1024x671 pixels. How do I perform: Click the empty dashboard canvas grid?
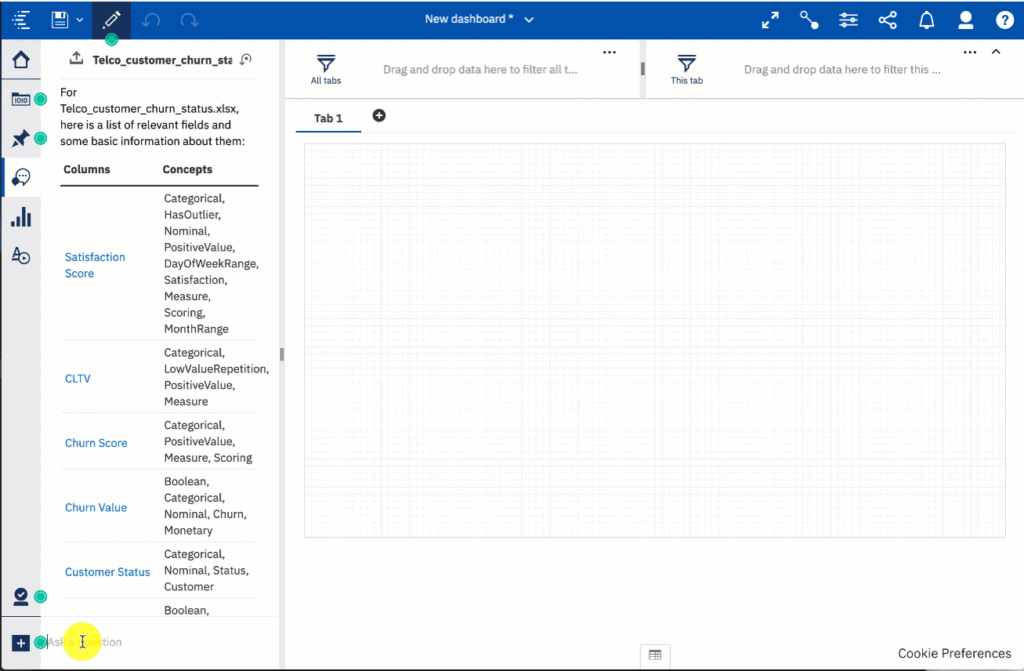(x=654, y=340)
